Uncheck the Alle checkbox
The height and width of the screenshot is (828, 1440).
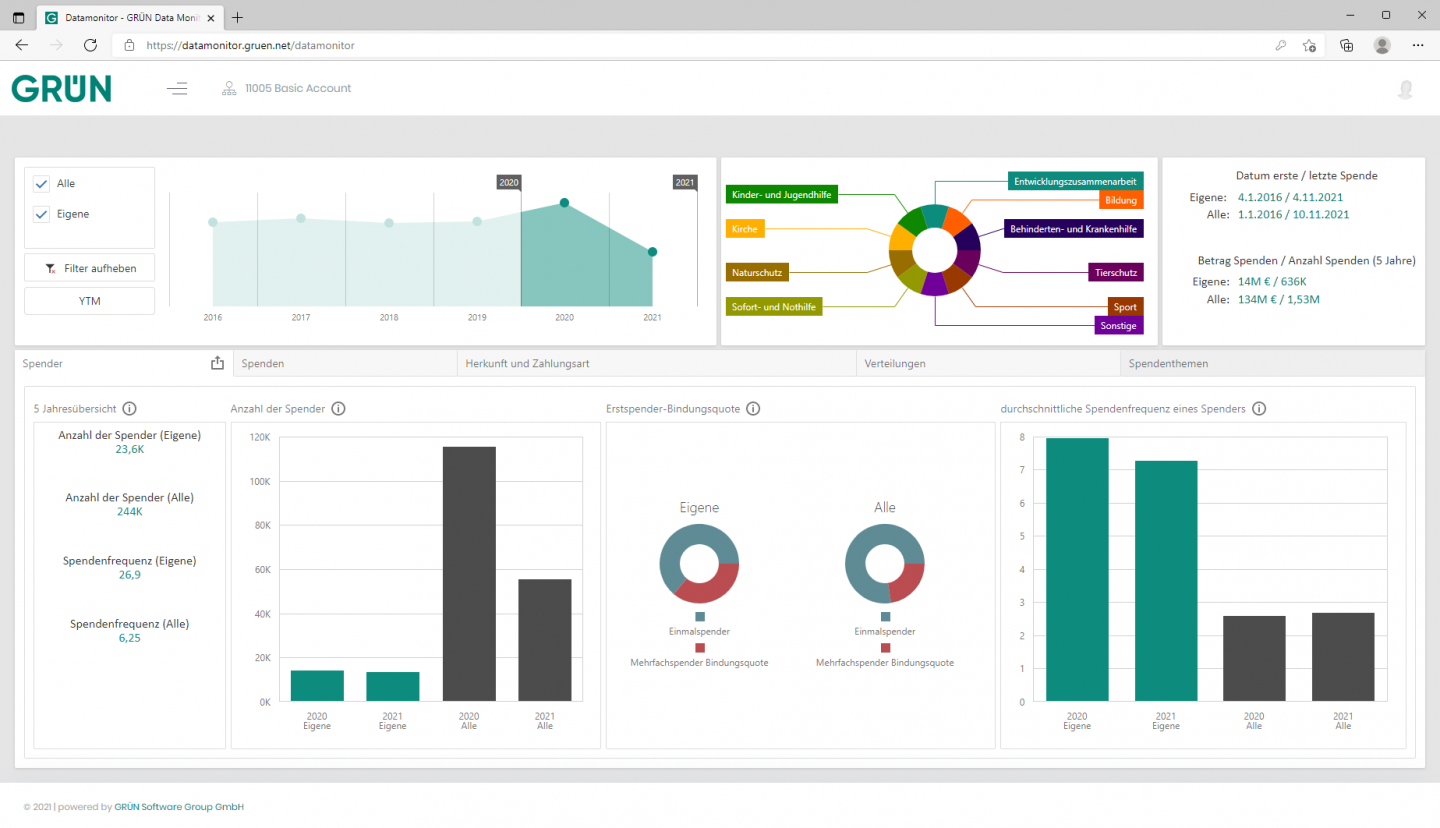pos(41,184)
